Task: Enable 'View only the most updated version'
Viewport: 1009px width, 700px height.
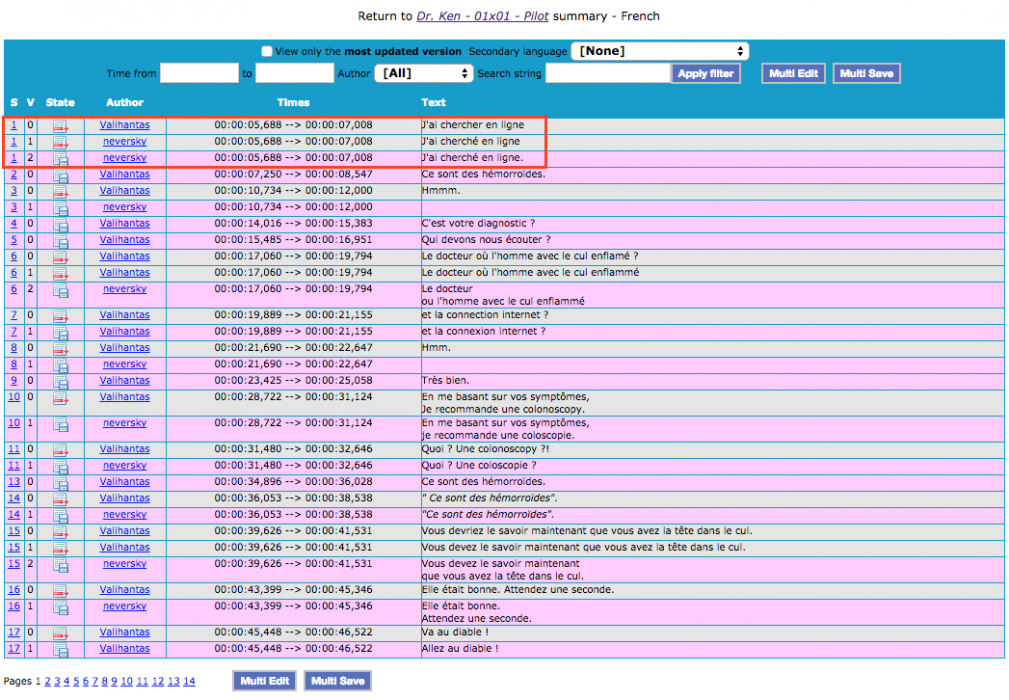Action: click(x=267, y=51)
